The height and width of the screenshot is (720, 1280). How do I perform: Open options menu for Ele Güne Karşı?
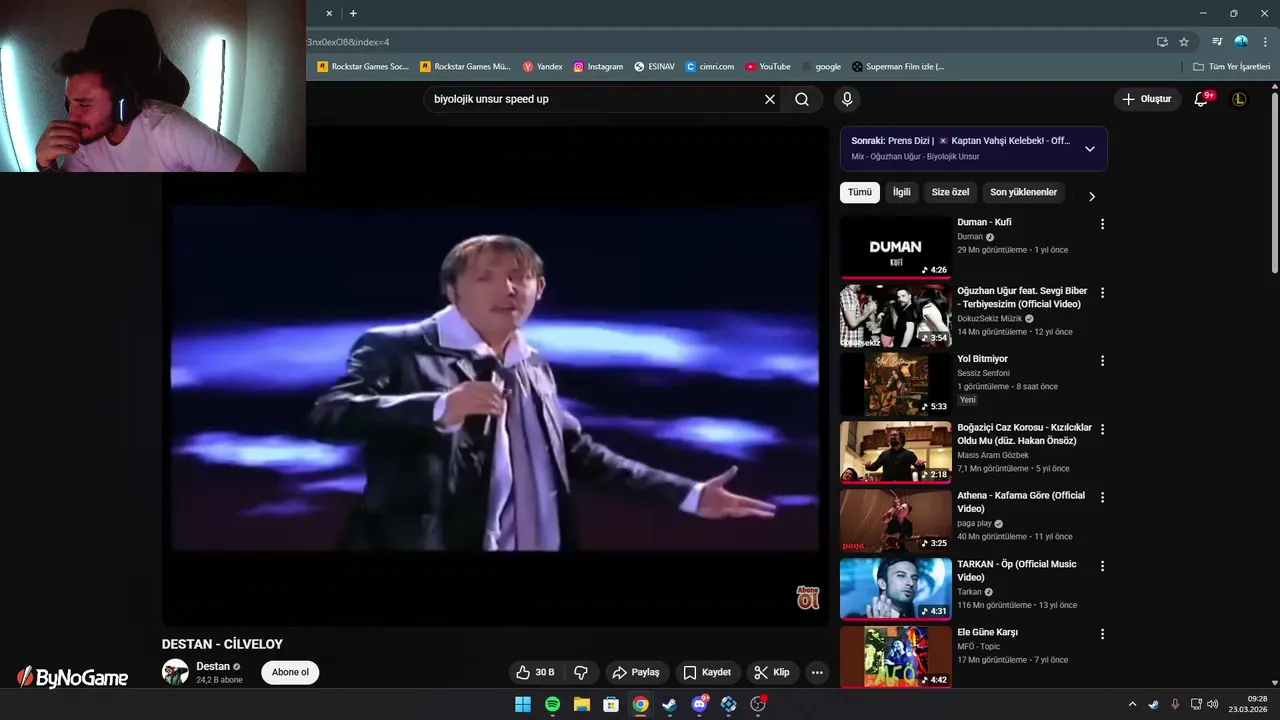(1103, 634)
